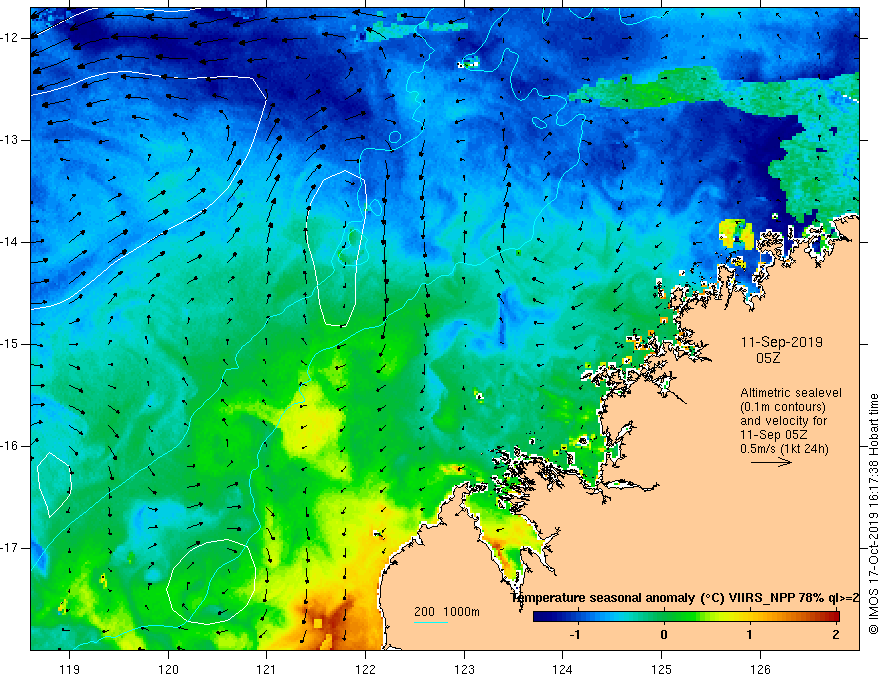Click the longitude axis label 126
Image resolution: width=880 pixels, height=680 pixels.
coord(760,669)
